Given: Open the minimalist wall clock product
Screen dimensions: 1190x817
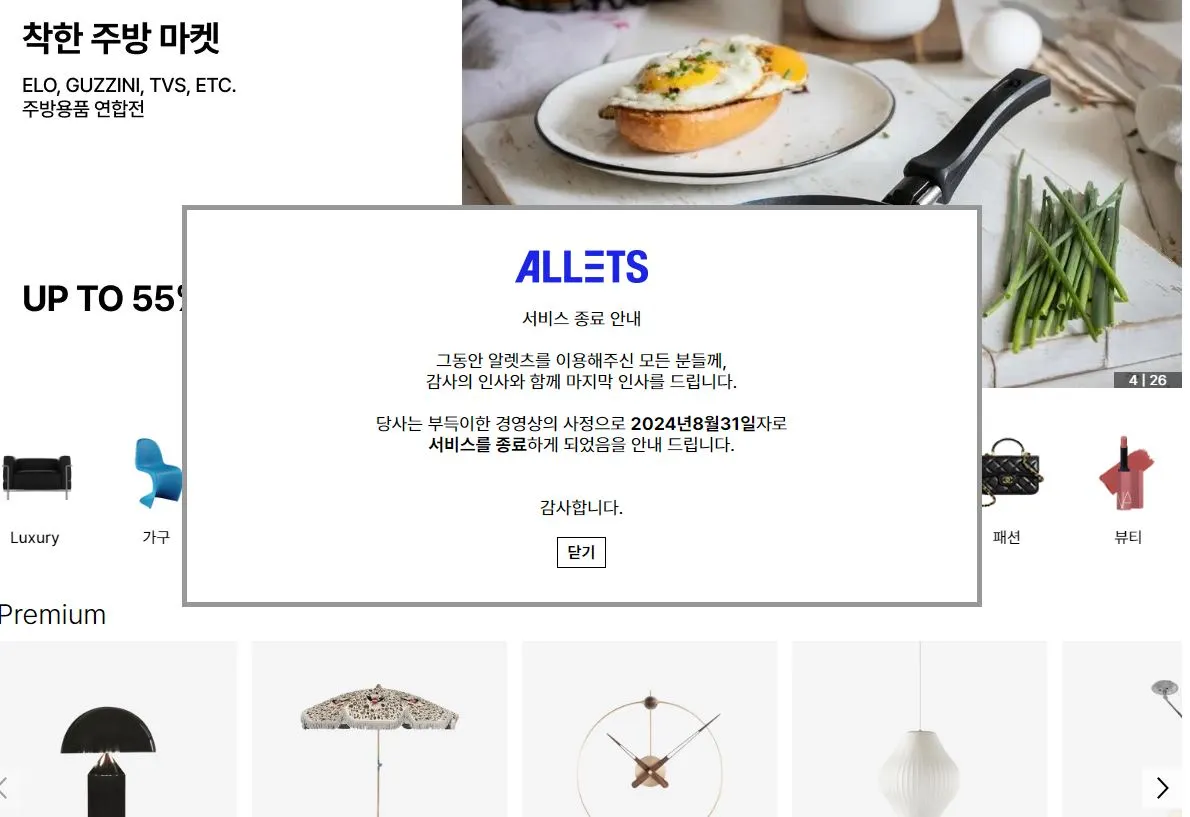Looking at the screenshot, I should [650, 729].
